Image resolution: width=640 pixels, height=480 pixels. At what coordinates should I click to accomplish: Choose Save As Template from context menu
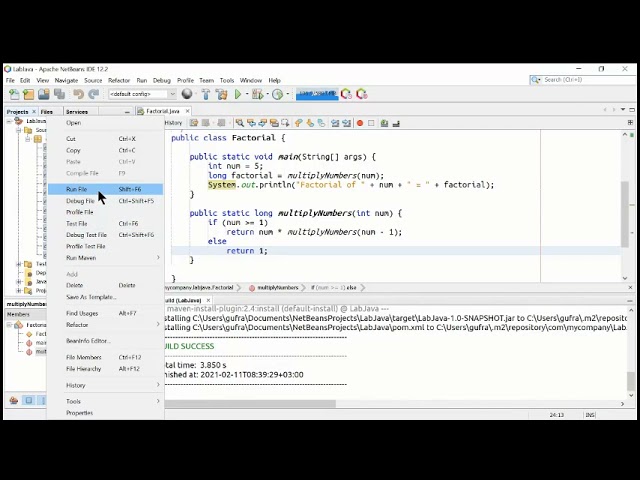coord(105,297)
